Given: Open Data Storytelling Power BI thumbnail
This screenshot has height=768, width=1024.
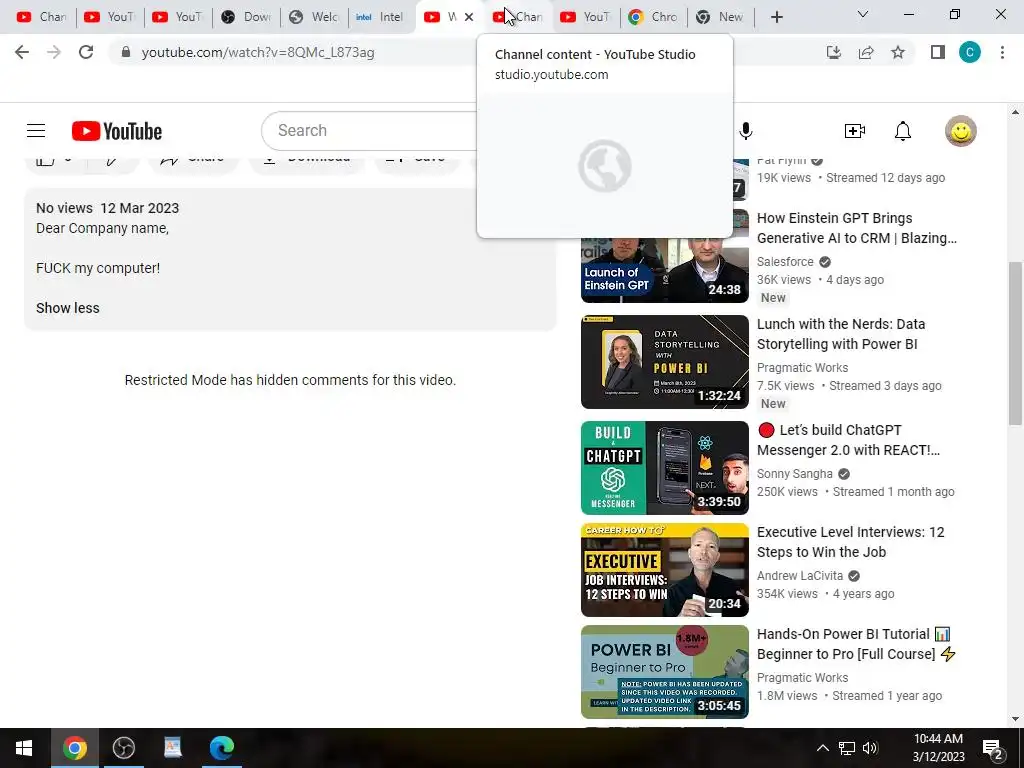Looking at the screenshot, I should click(x=665, y=362).
